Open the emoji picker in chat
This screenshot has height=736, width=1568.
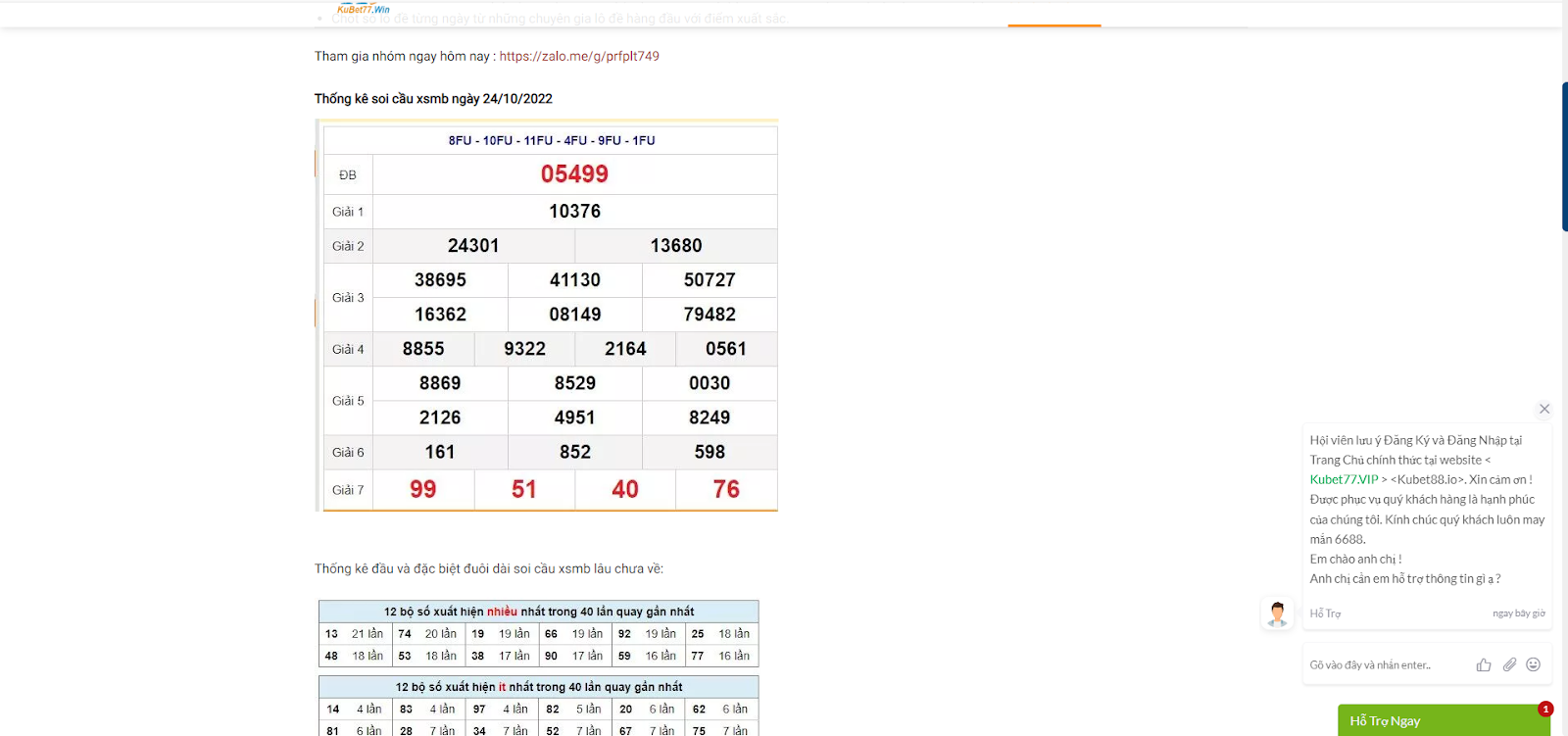pyautogui.click(x=1534, y=664)
